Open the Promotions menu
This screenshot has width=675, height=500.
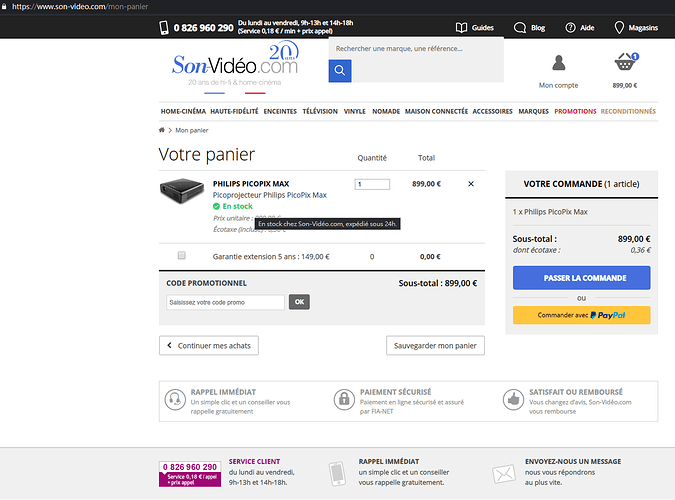[x=575, y=112]
